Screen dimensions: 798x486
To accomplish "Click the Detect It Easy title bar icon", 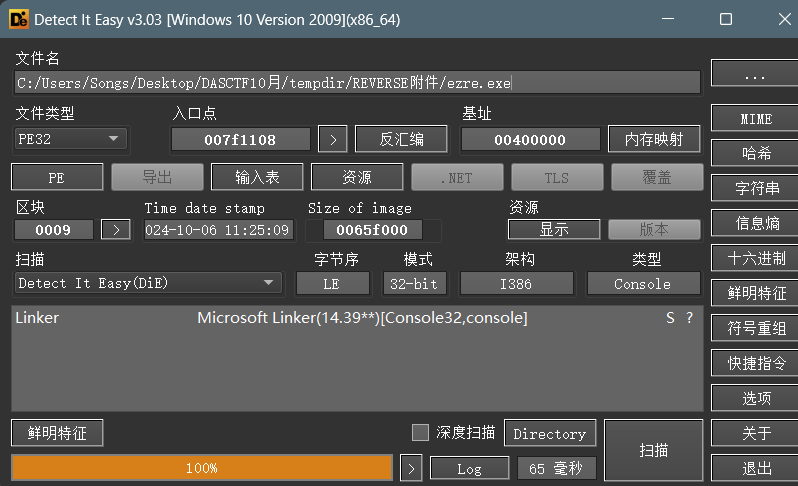I will click(18, 19).
